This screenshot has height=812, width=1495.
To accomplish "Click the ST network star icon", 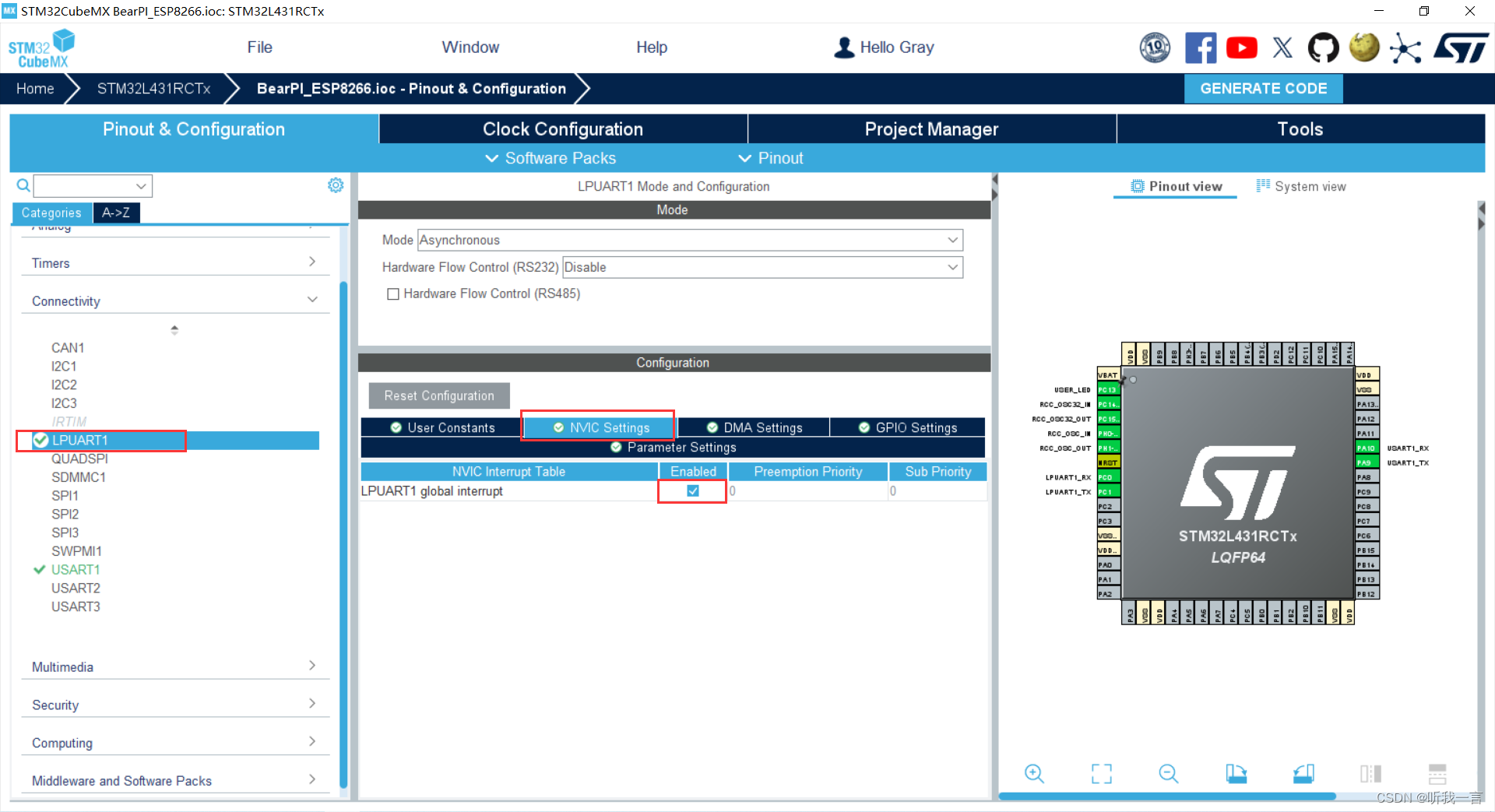I will point(1405,48).
